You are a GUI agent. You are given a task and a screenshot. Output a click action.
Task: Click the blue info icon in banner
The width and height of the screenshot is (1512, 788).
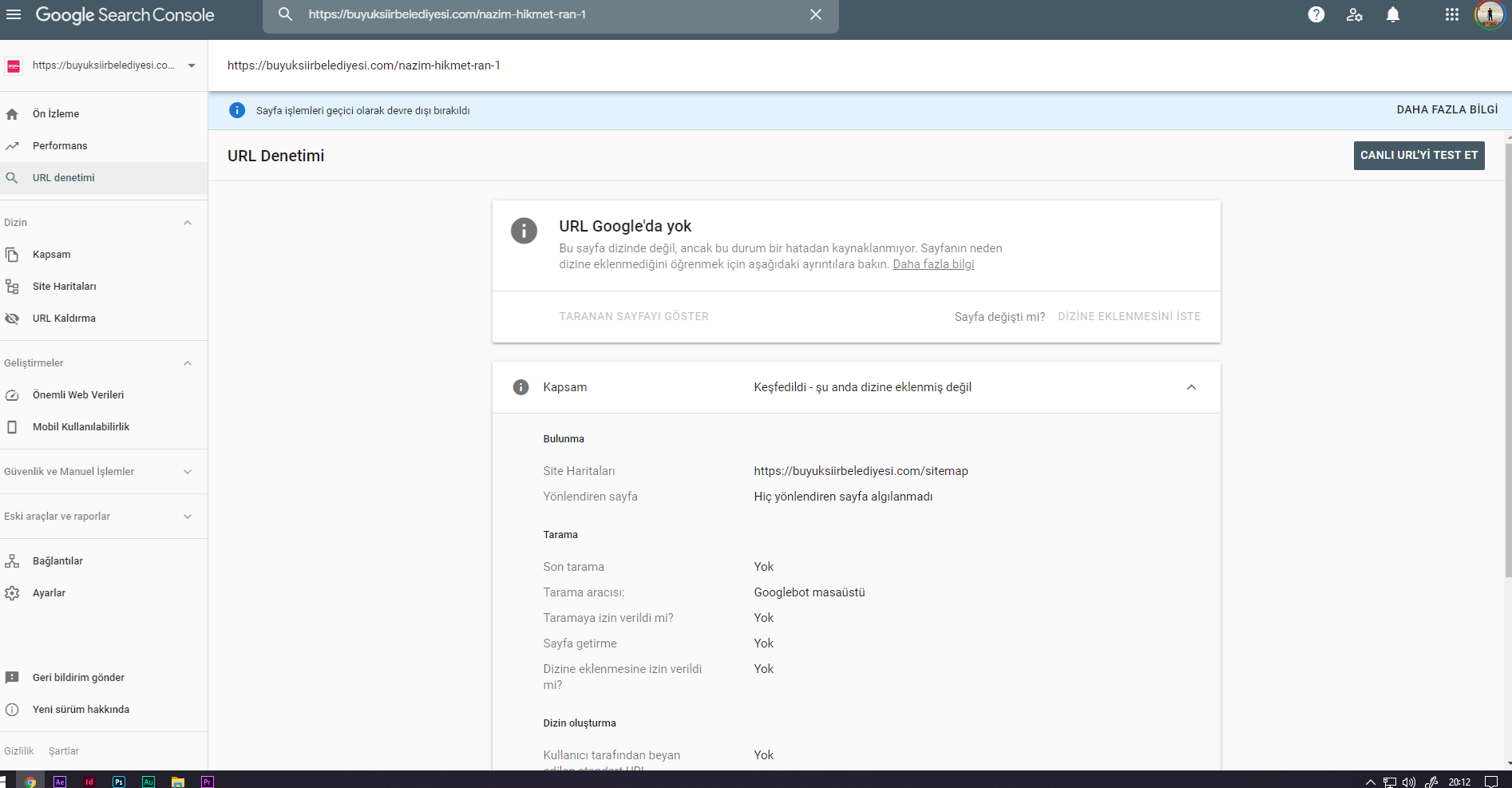(237, 110)
